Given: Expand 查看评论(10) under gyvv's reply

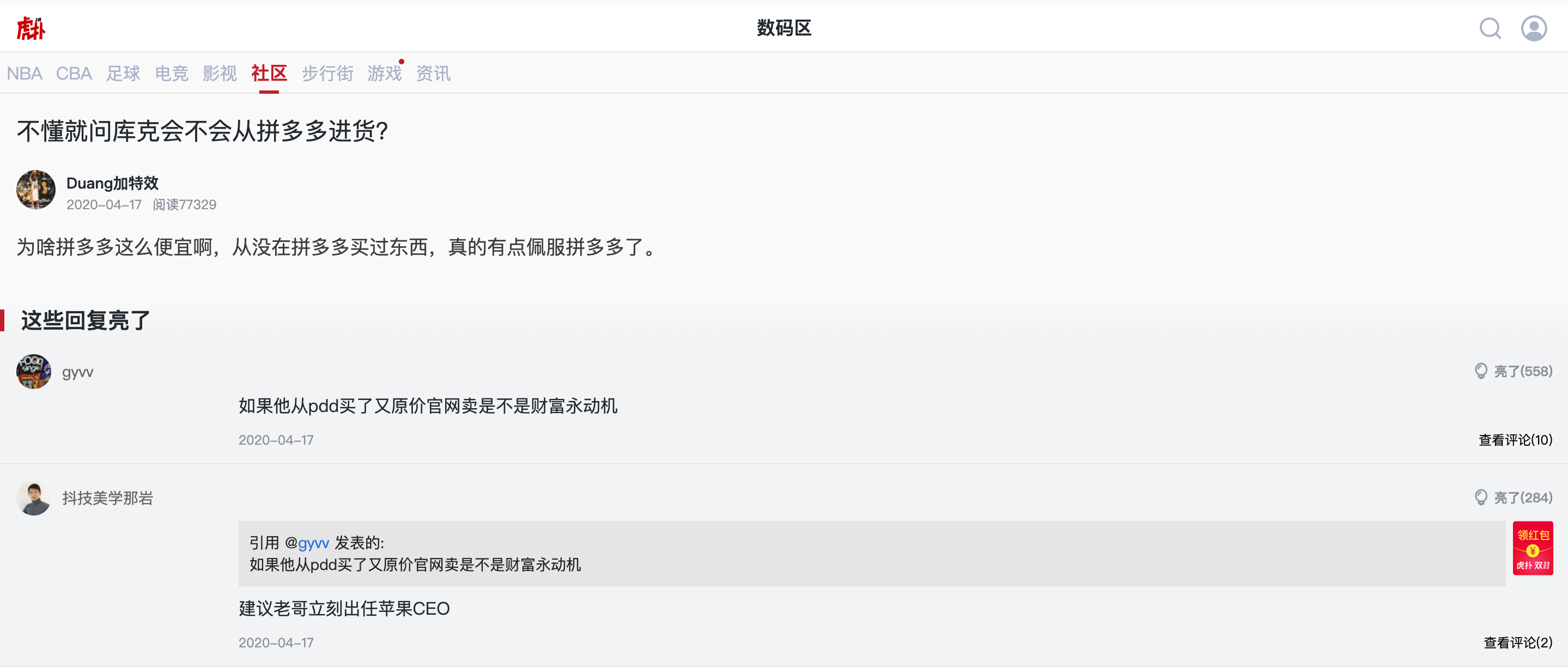Looking at the screenshot, I should (x=1516, y=440).
